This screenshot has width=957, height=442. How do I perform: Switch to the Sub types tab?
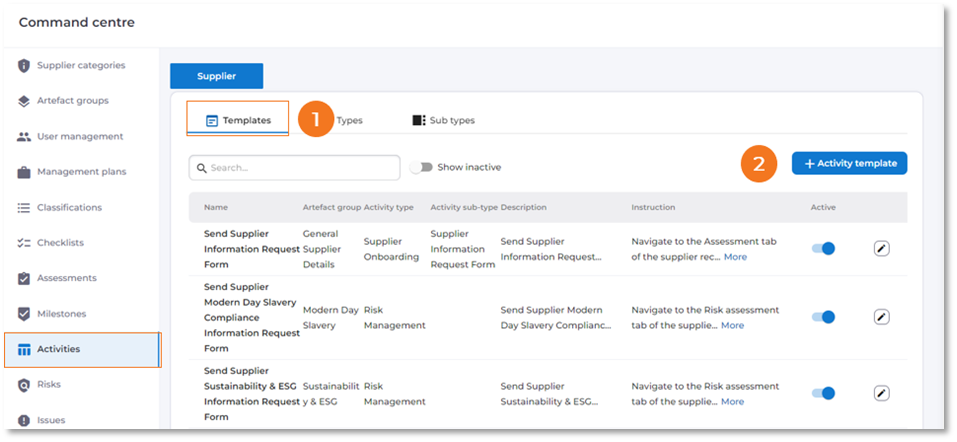coord(443,120)
